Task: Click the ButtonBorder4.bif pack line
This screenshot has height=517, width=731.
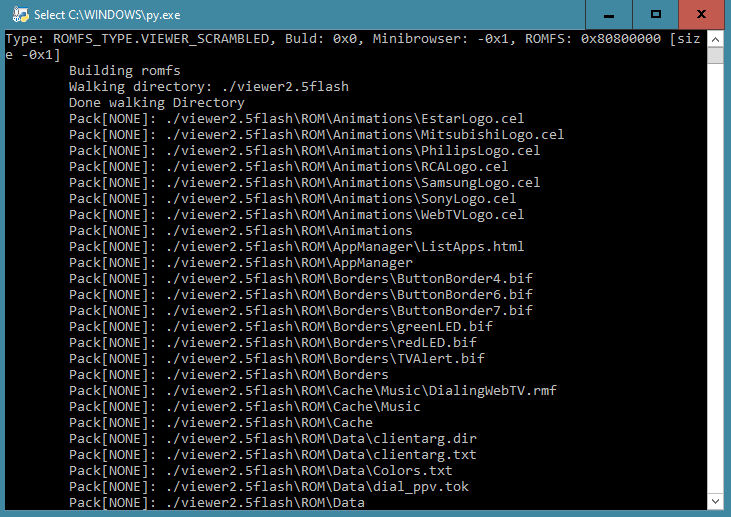Action: 301,278
